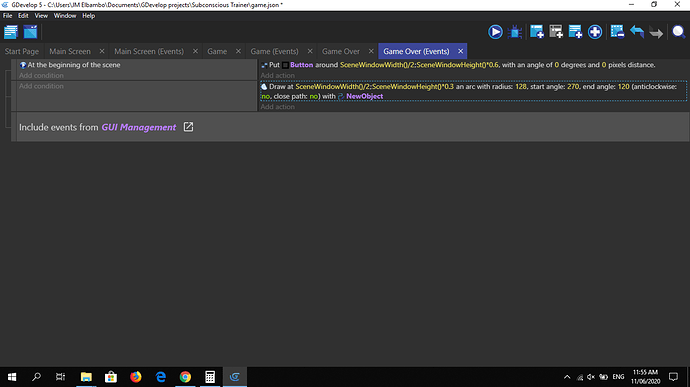The width and height of the screenshot is (690, 387).
Task: Open Calculator from taskbar
Action: (x=210, y=377)
